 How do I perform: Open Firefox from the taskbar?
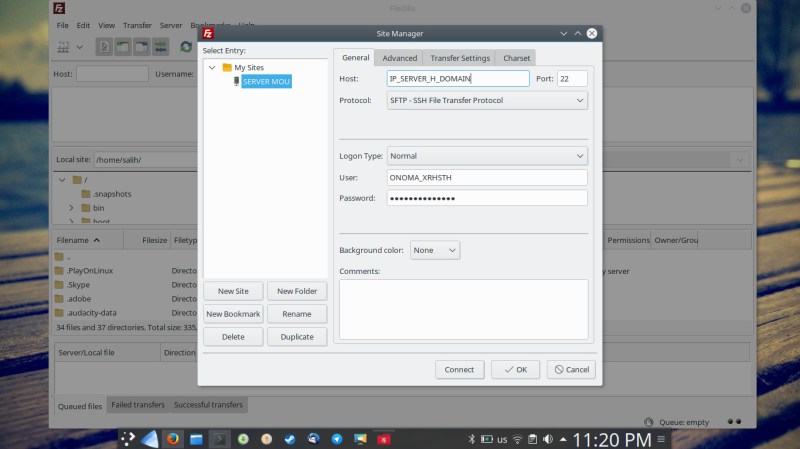[x=173, y=439]
